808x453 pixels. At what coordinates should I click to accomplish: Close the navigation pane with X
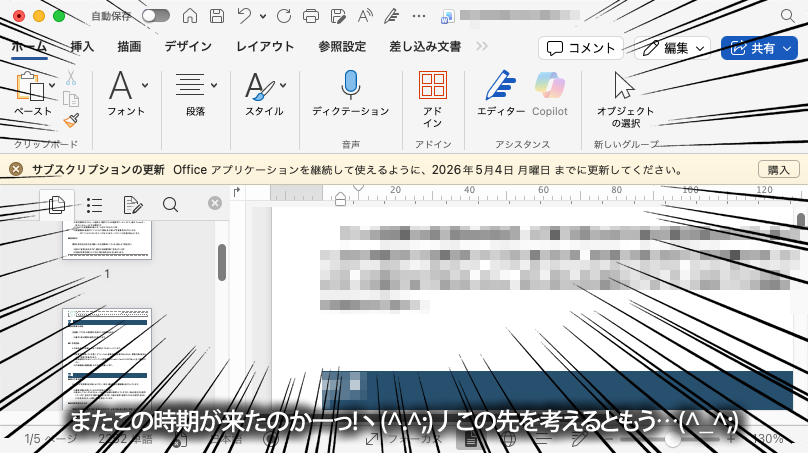pyautogui.click(x=215, y=203)
